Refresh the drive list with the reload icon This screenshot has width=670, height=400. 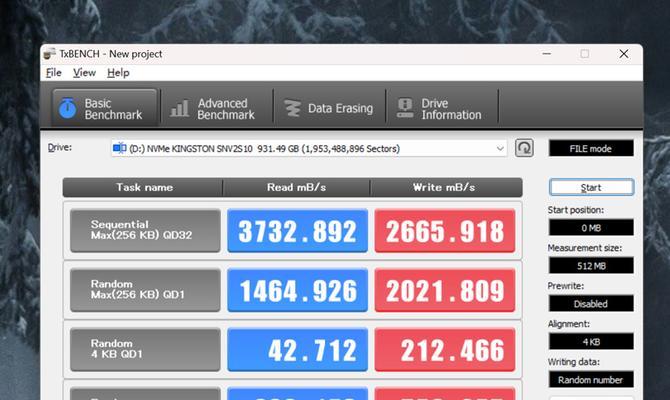(524, 148)
